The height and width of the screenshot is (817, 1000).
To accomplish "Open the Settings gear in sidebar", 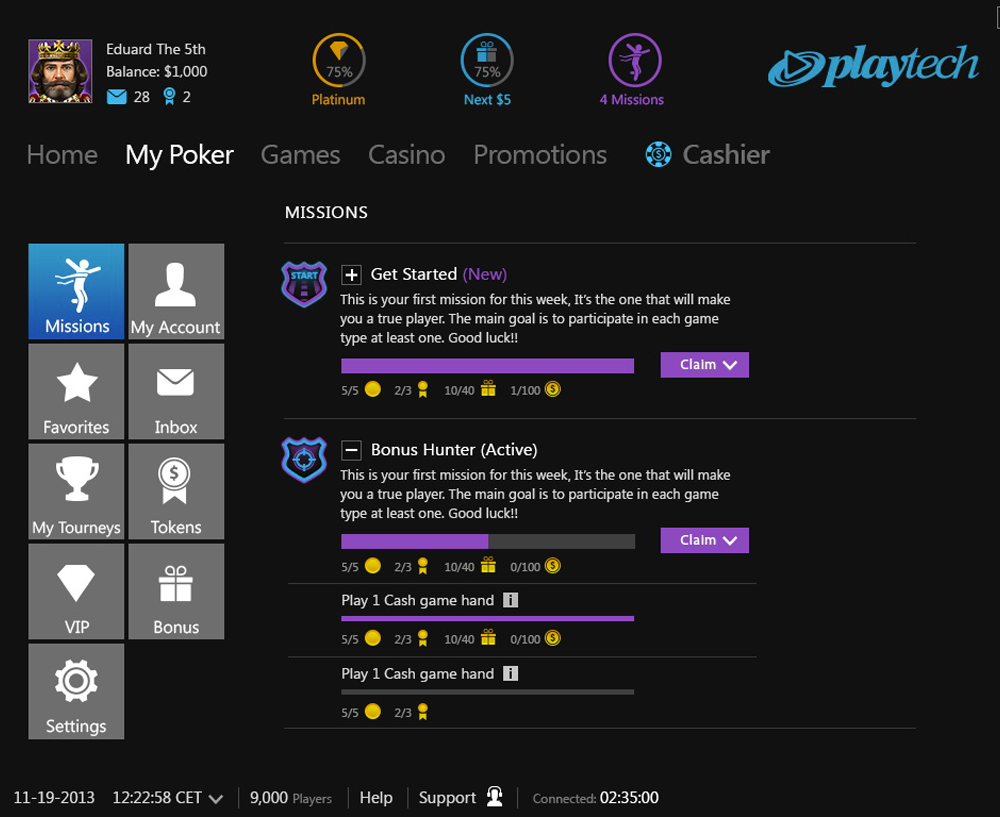I will 76,691.
